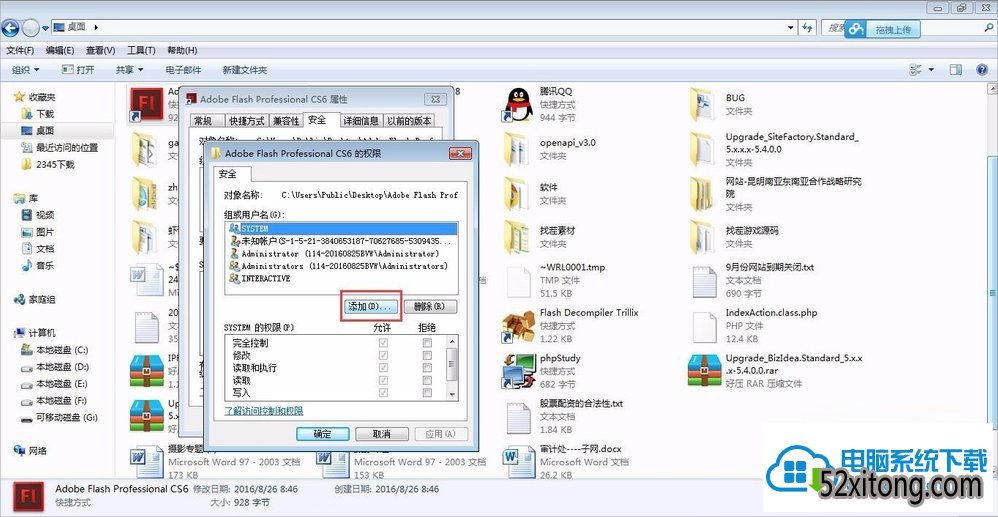This screenshot has height=517, width=998.
Task: Select the Upgrade_BizIdea.Standard rar archive icon
Action: coord(705,371)
